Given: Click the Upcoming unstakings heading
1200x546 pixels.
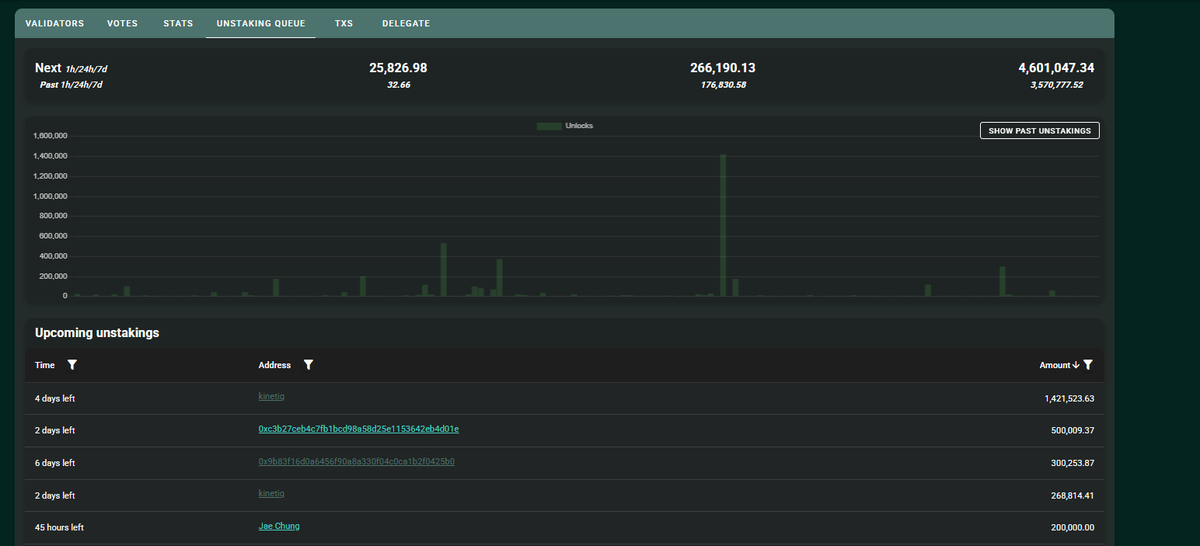Looking at the screenshot, I should [x=97, y=332].
